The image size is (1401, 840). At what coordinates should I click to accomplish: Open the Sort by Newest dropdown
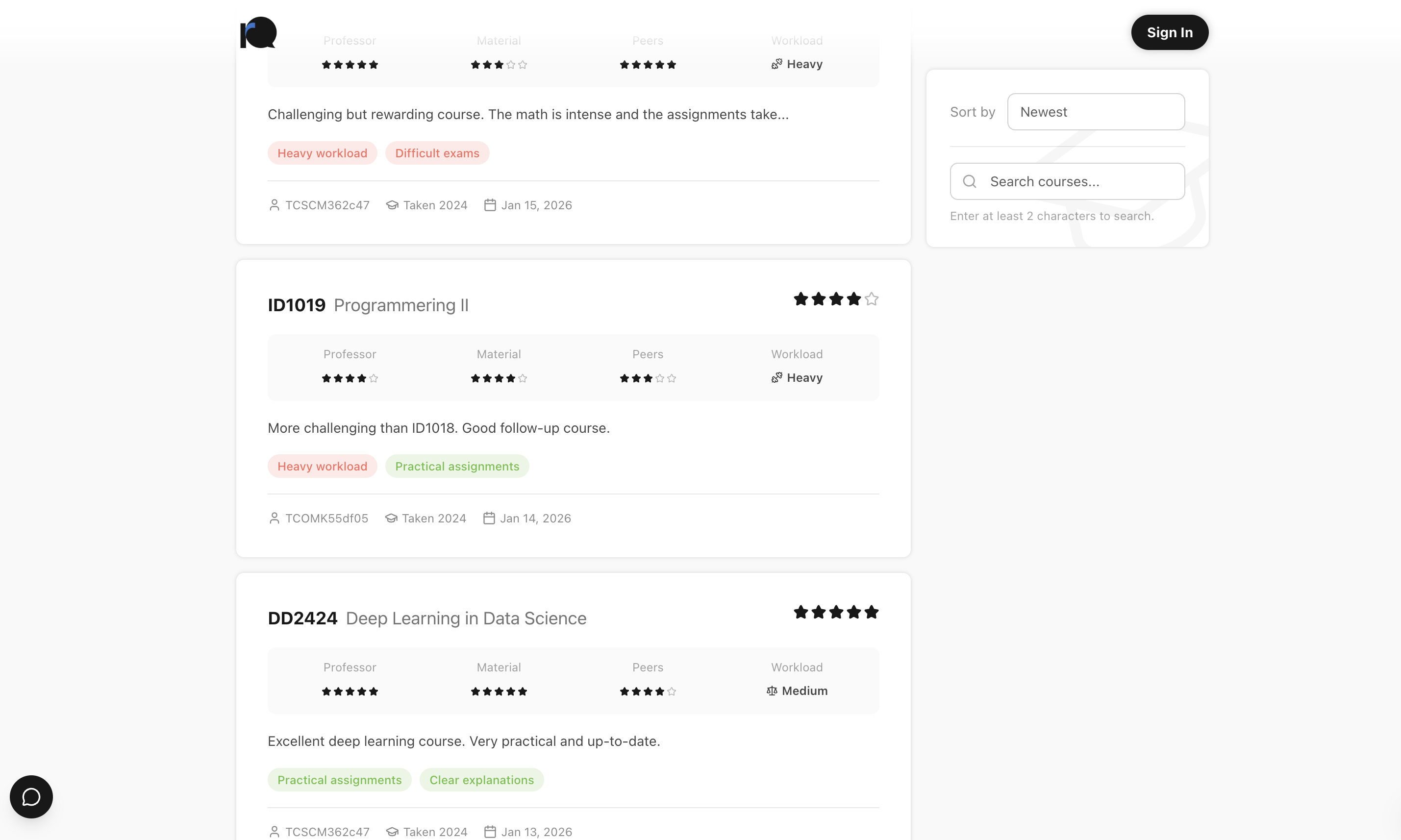(x=1095, y=112)
